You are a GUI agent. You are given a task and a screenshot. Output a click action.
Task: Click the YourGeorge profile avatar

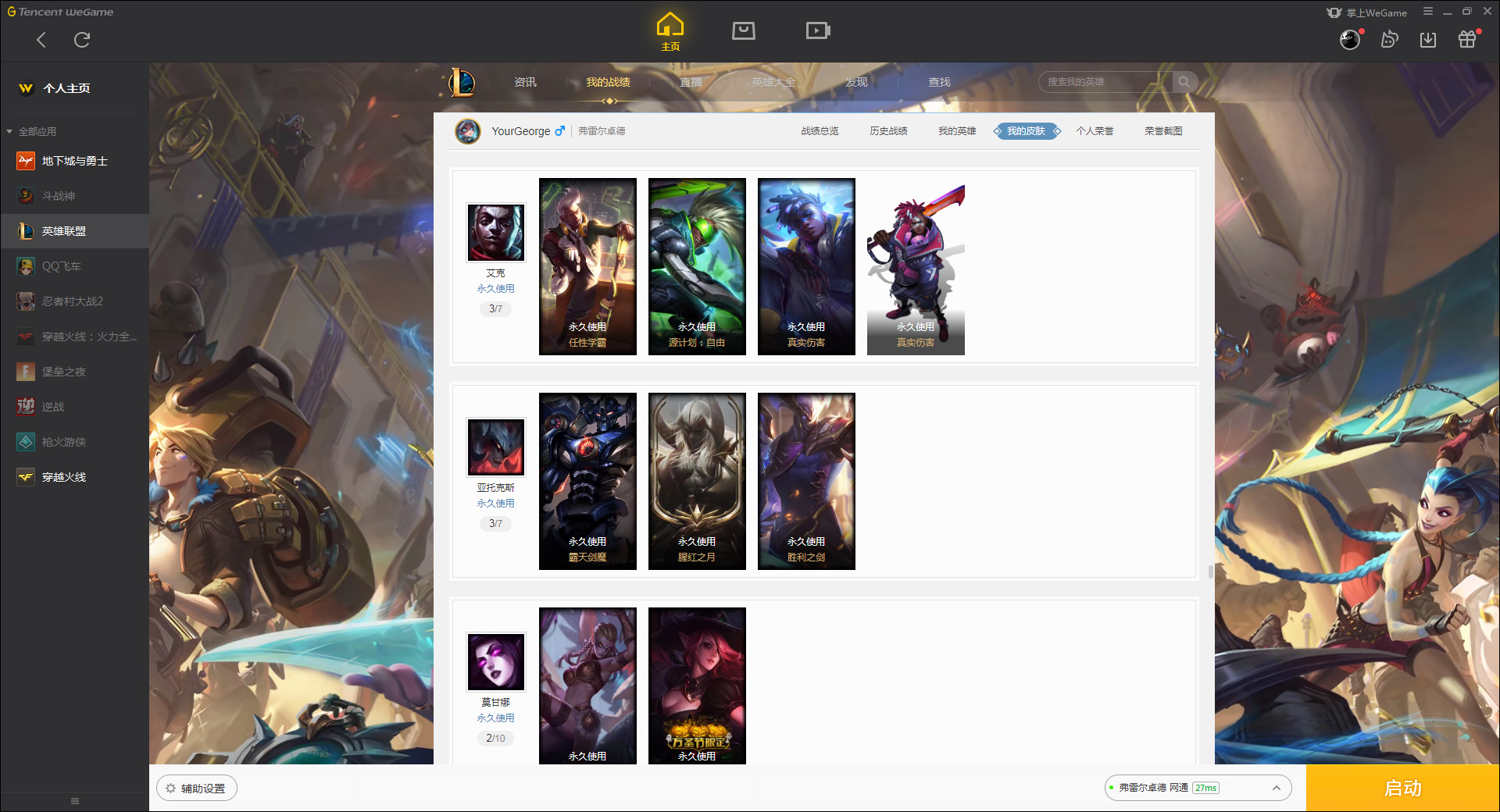tap(468, 131)
